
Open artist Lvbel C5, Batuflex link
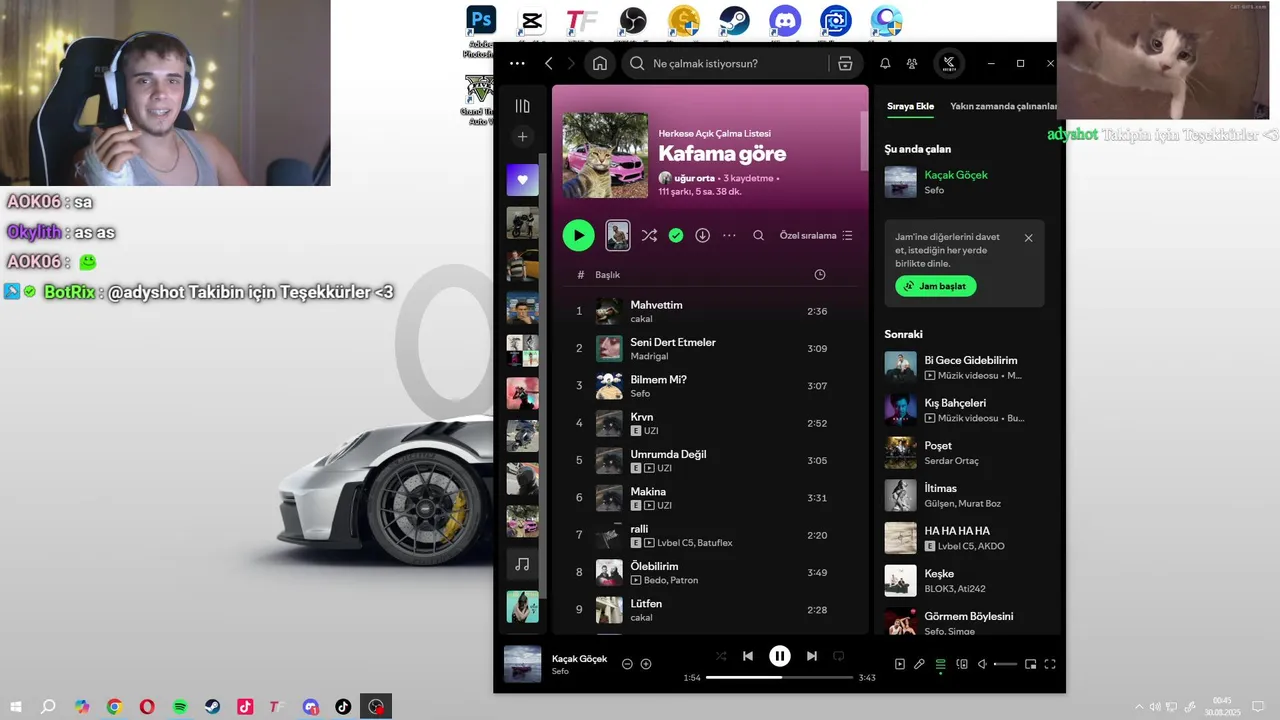(695, 543)
